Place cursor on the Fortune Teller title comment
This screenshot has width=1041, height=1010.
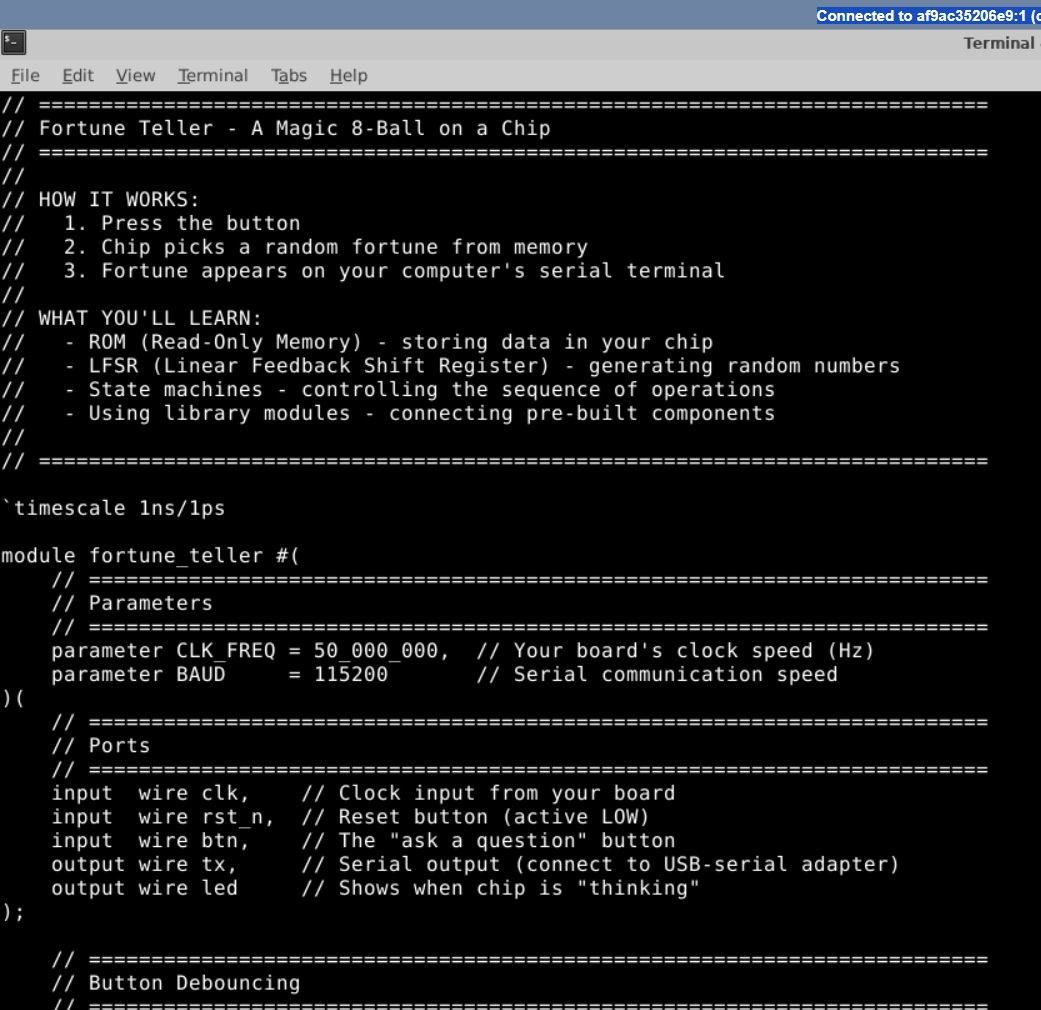[x=294, y=128]
